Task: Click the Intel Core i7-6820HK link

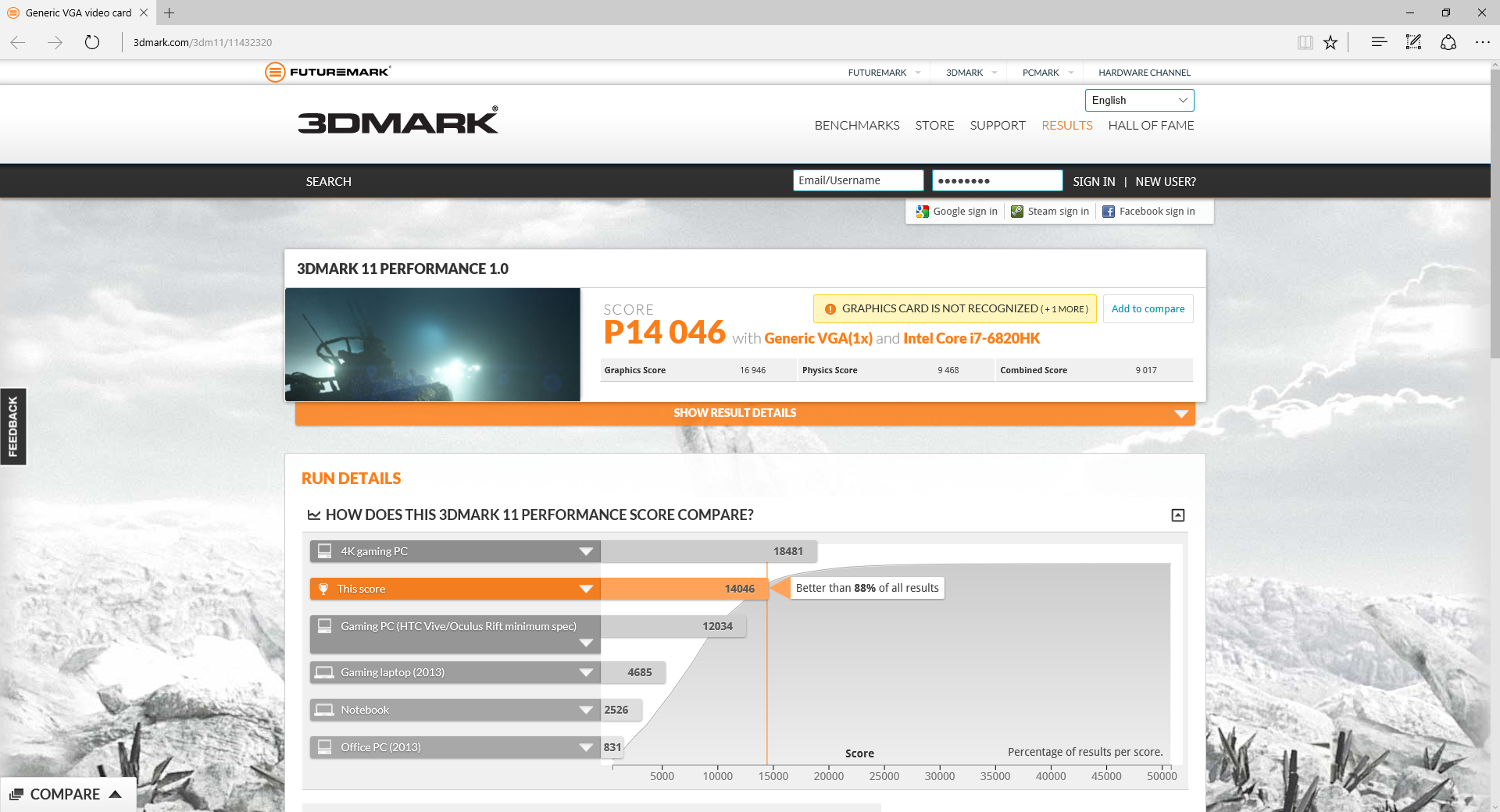Action: [971, 338]
